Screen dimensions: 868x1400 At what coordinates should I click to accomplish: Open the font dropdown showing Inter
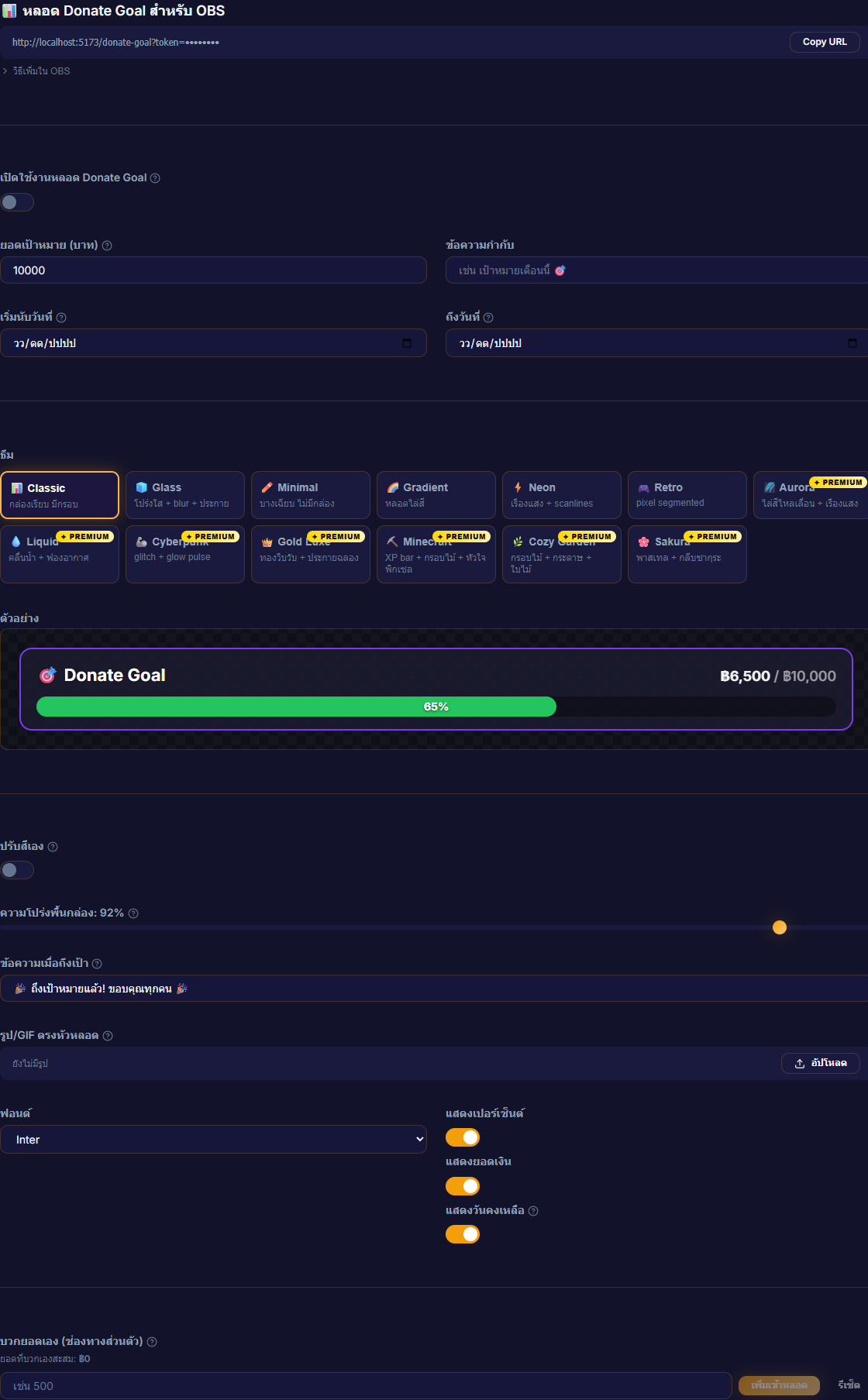coord(213,1139)
